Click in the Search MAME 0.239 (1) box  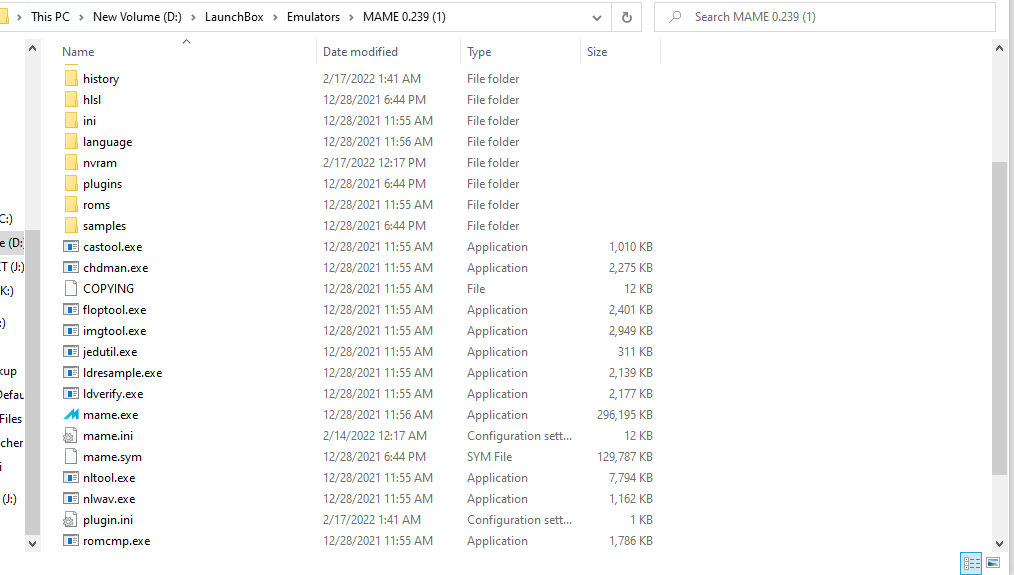(825, 17)
